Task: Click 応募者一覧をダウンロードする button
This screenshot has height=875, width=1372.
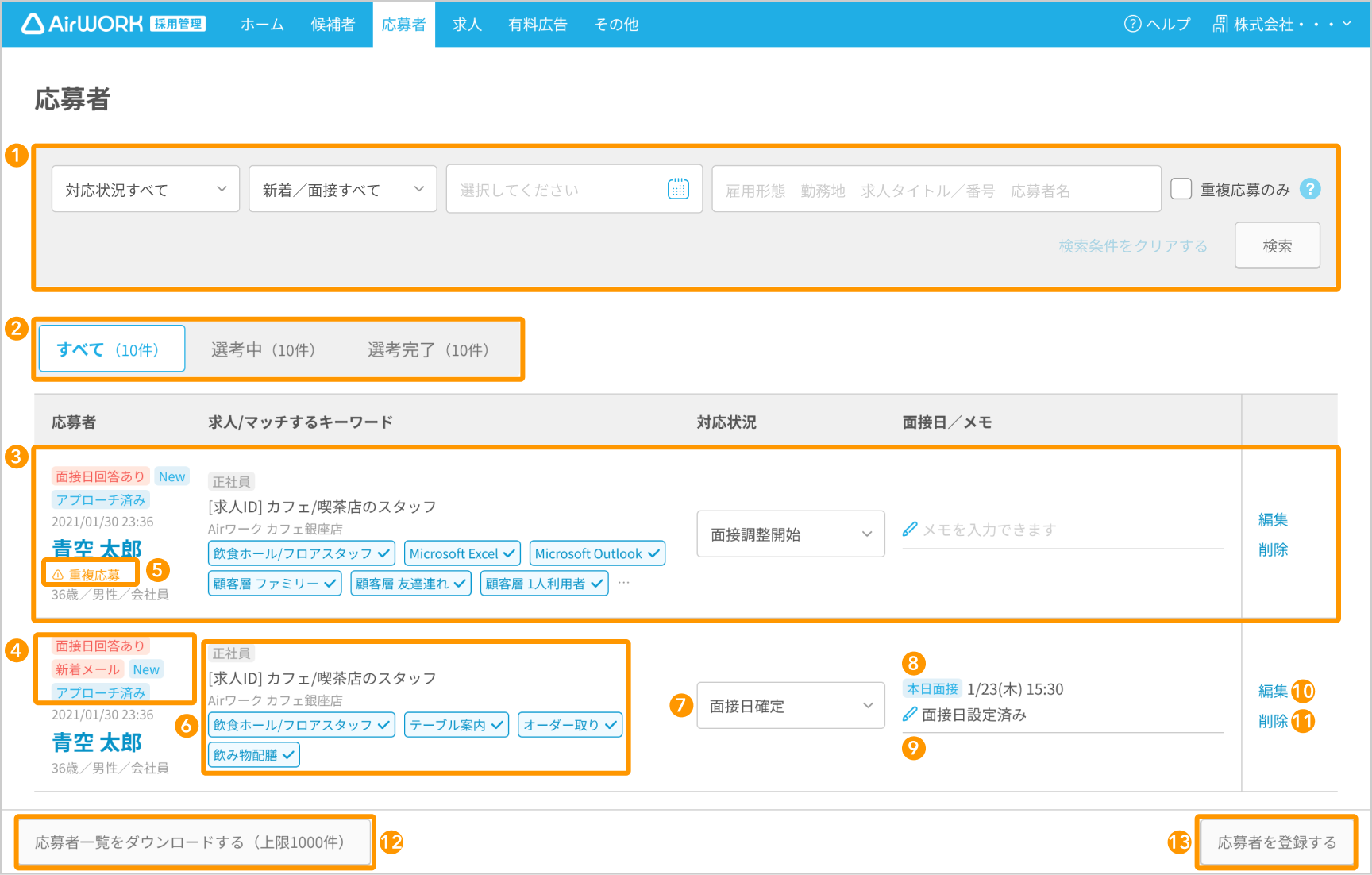Action: point(195,842)
